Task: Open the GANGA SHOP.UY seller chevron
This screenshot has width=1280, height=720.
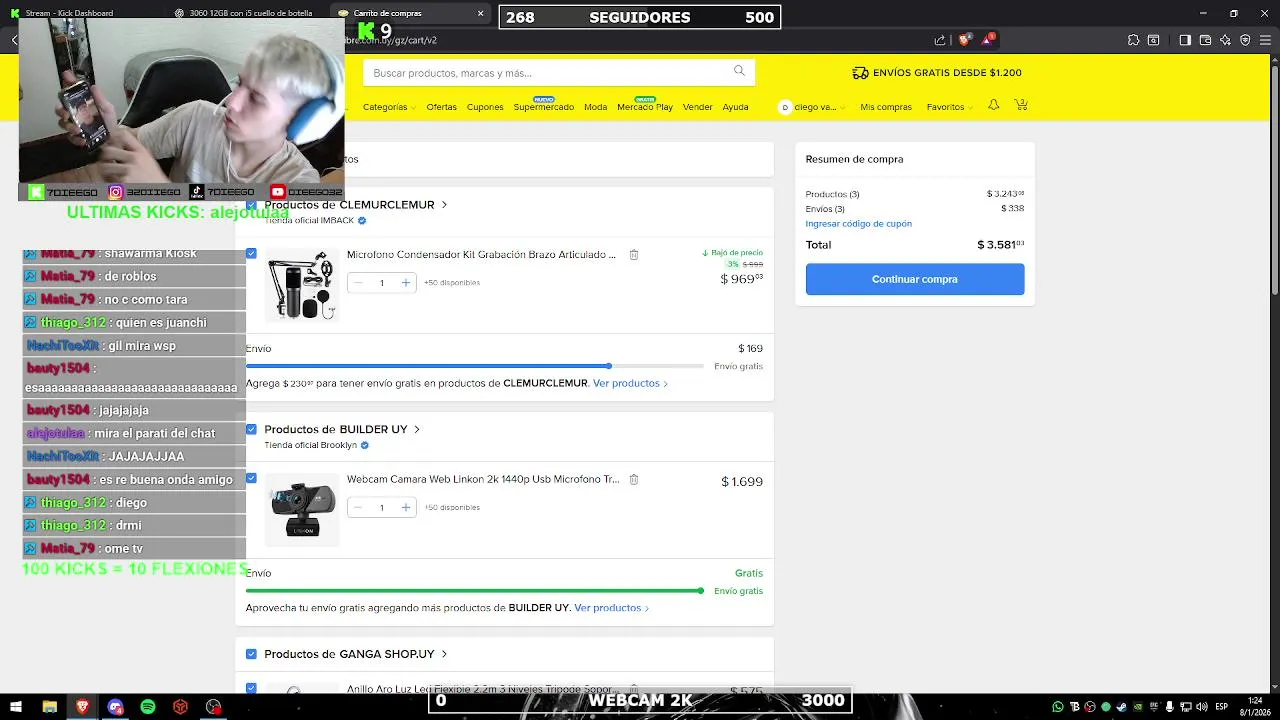Action: click(444, 654)
